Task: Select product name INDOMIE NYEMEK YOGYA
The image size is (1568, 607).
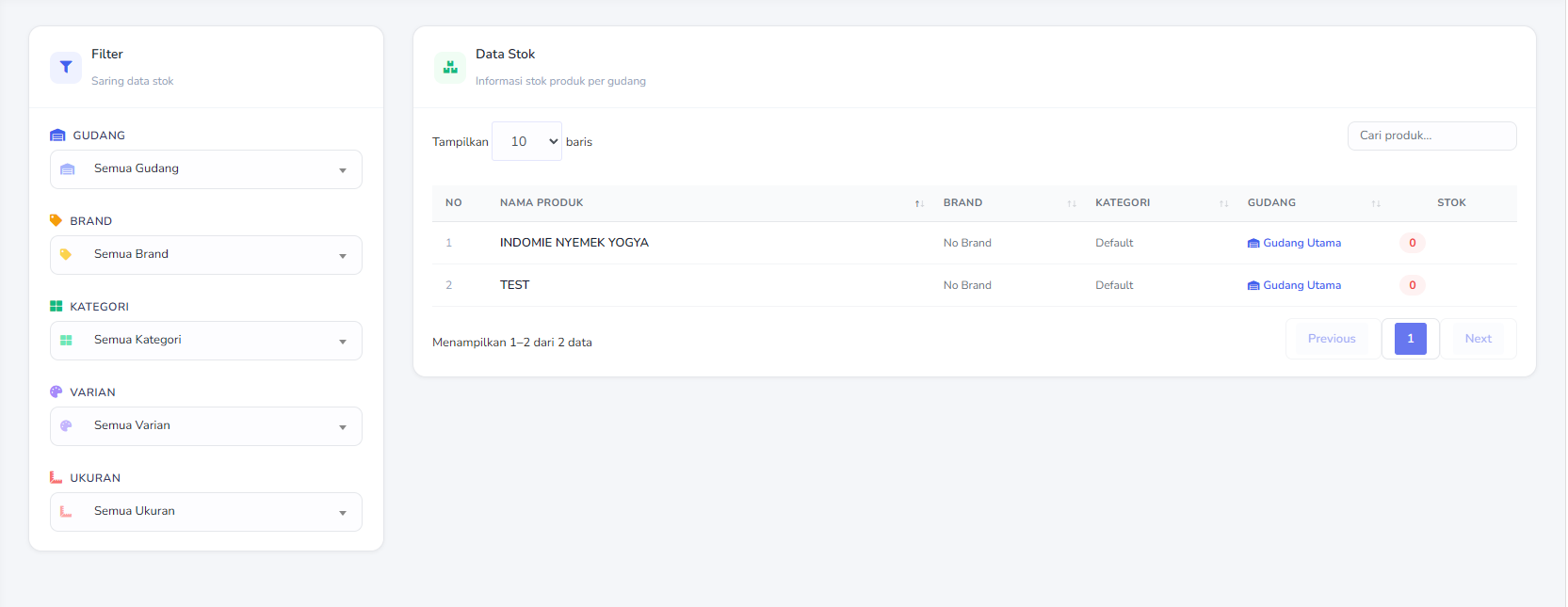Action: (574, 242)
